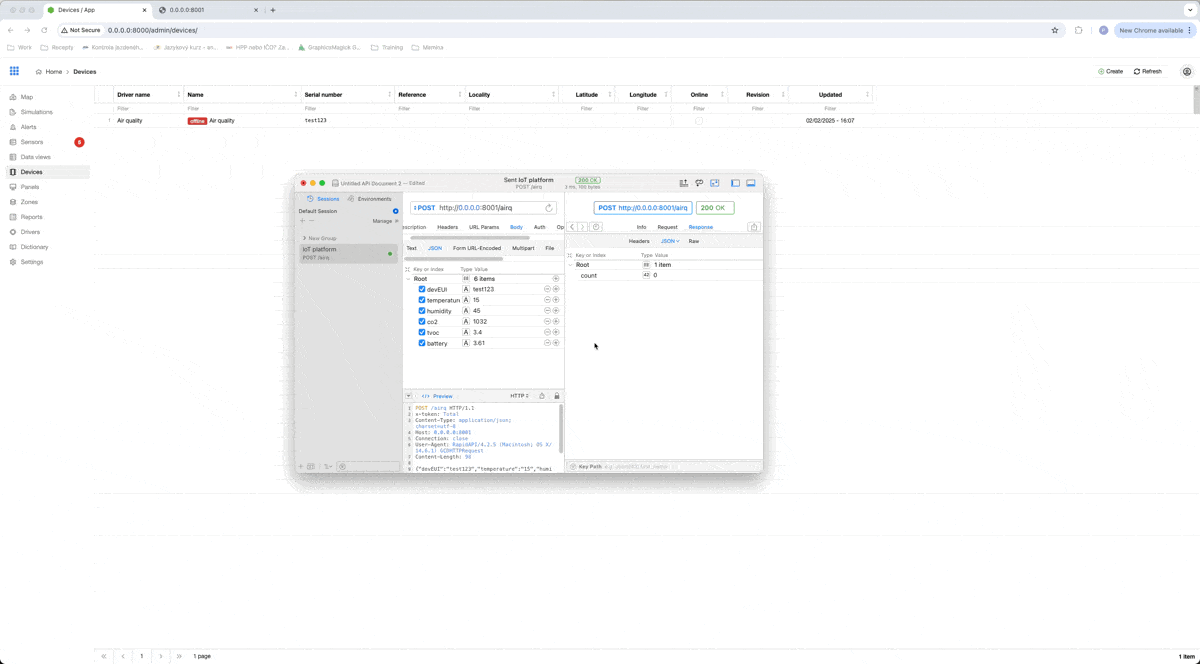Uncheck the temperature field checkbox
Screen dimensions: 1200x664
click(x=422, y=300)
